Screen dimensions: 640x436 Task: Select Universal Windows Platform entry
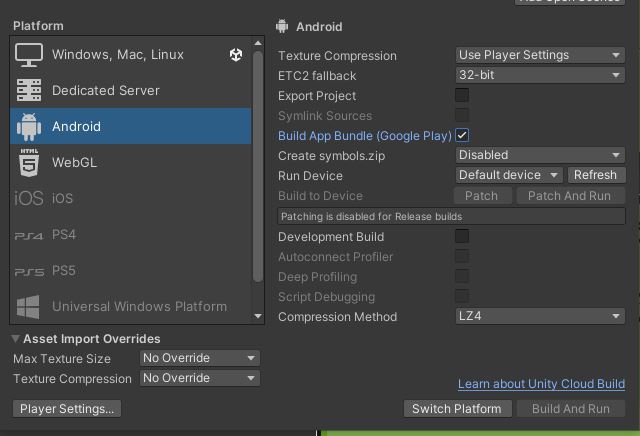point(131,306)
